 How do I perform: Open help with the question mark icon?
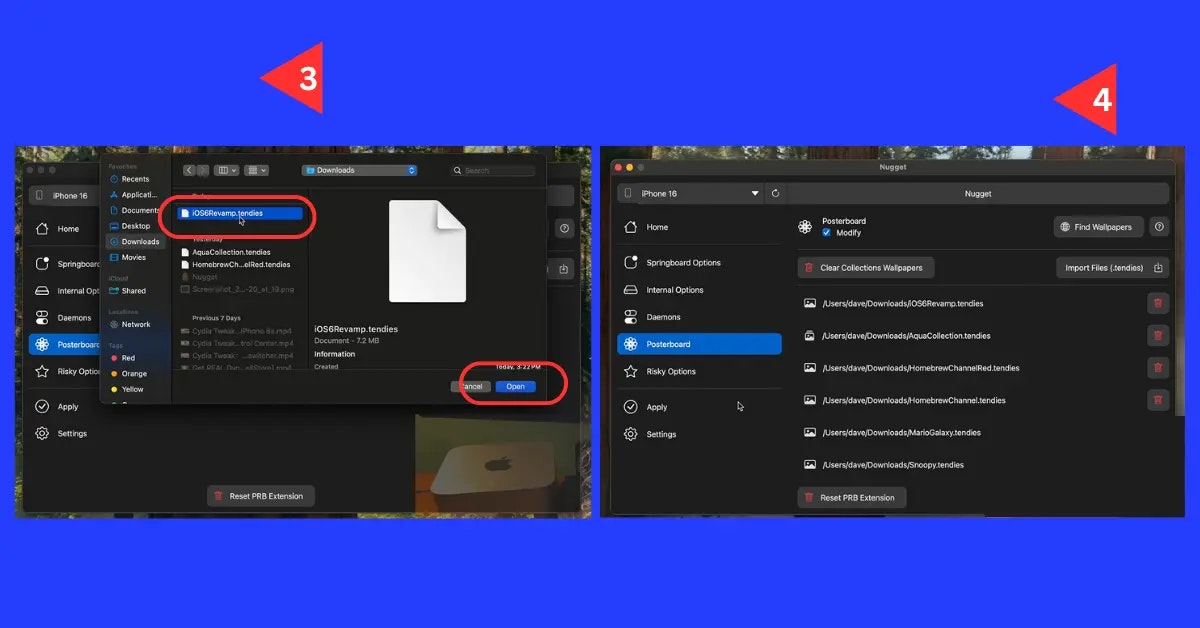tap(1159, 226)
